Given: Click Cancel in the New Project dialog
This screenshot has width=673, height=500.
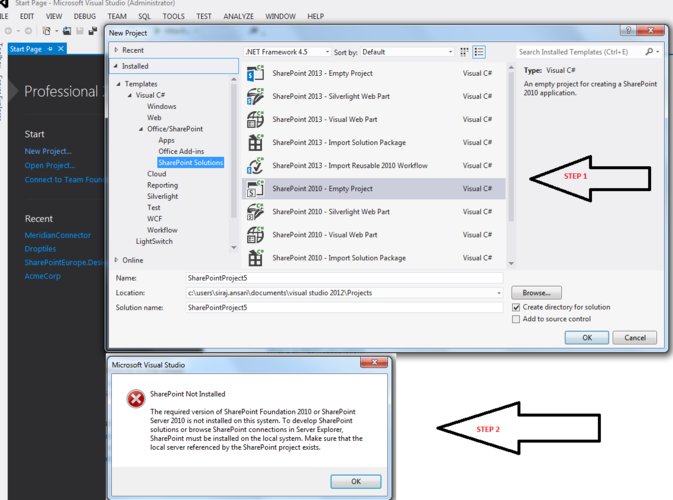Looking at the screenshot, I should (635, 338).
